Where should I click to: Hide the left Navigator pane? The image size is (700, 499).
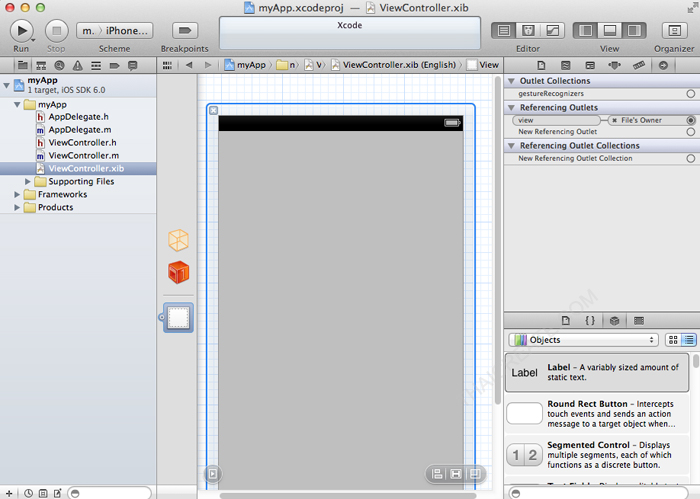pos(587,31)
